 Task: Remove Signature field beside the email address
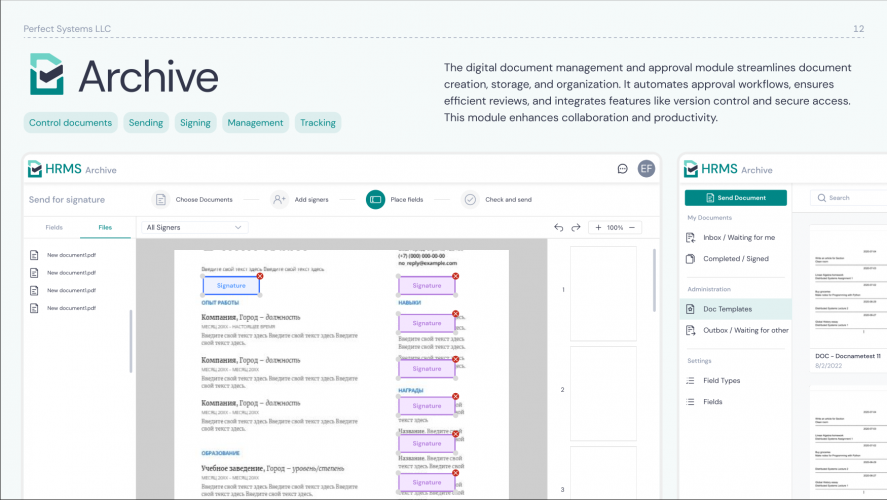click(x=455, y=276)
